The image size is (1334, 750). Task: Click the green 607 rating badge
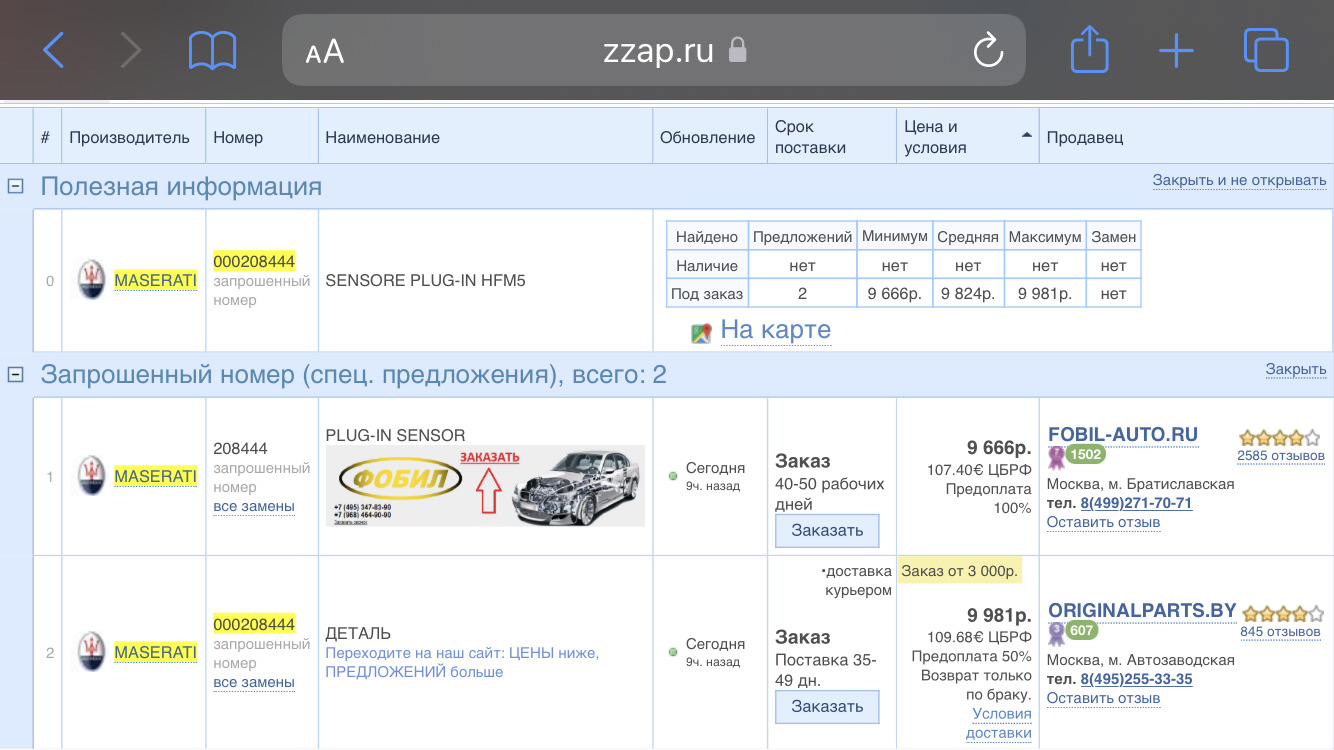click(x=1081, y=630)
